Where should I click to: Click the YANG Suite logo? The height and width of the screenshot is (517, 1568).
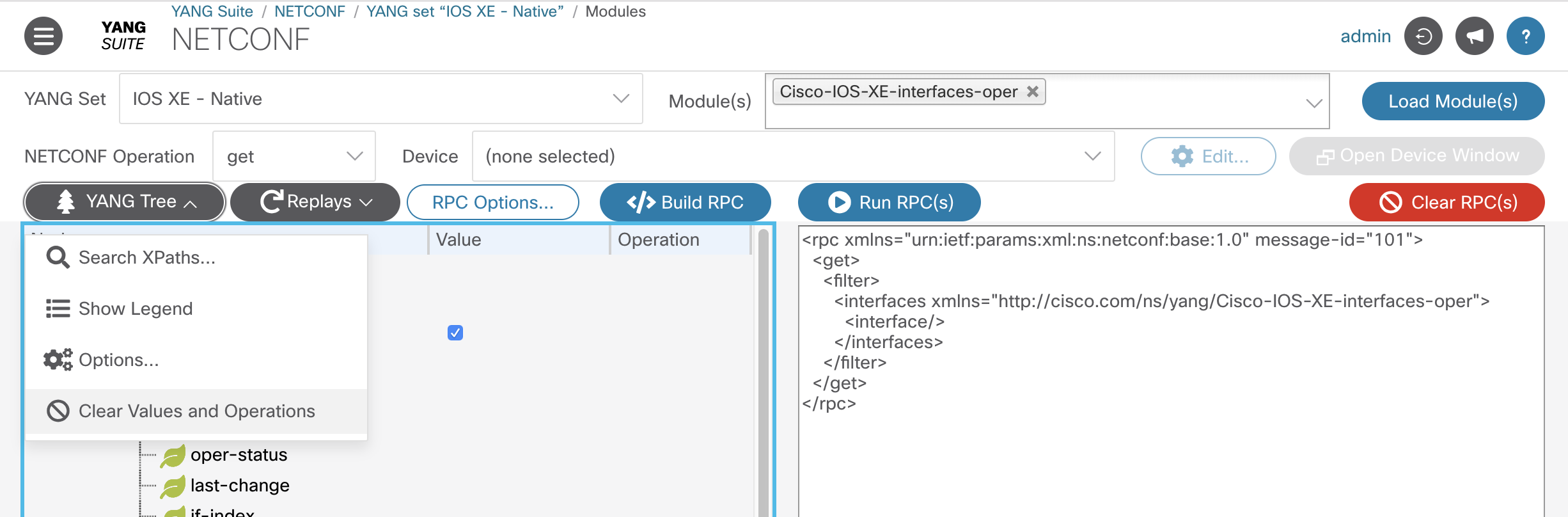click(x=123, y=36)
